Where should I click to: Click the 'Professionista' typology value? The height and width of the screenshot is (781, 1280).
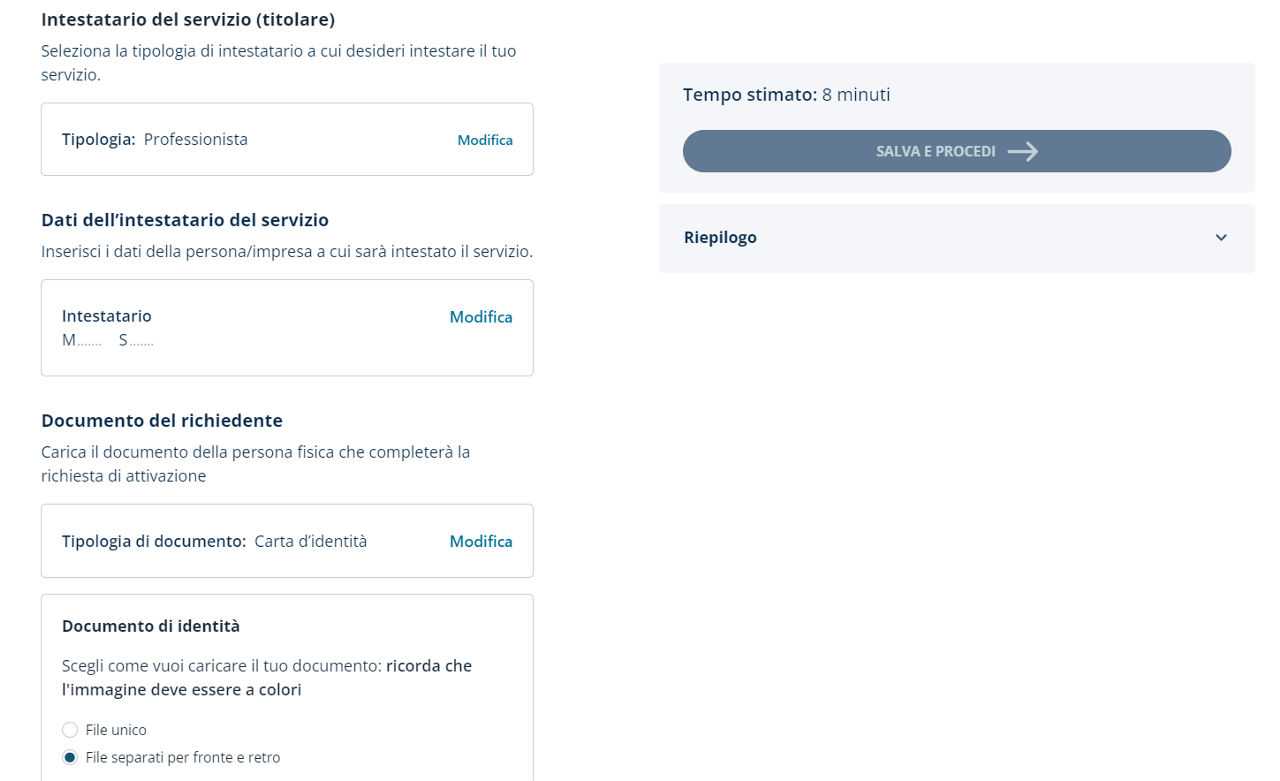tap(196, 139)
